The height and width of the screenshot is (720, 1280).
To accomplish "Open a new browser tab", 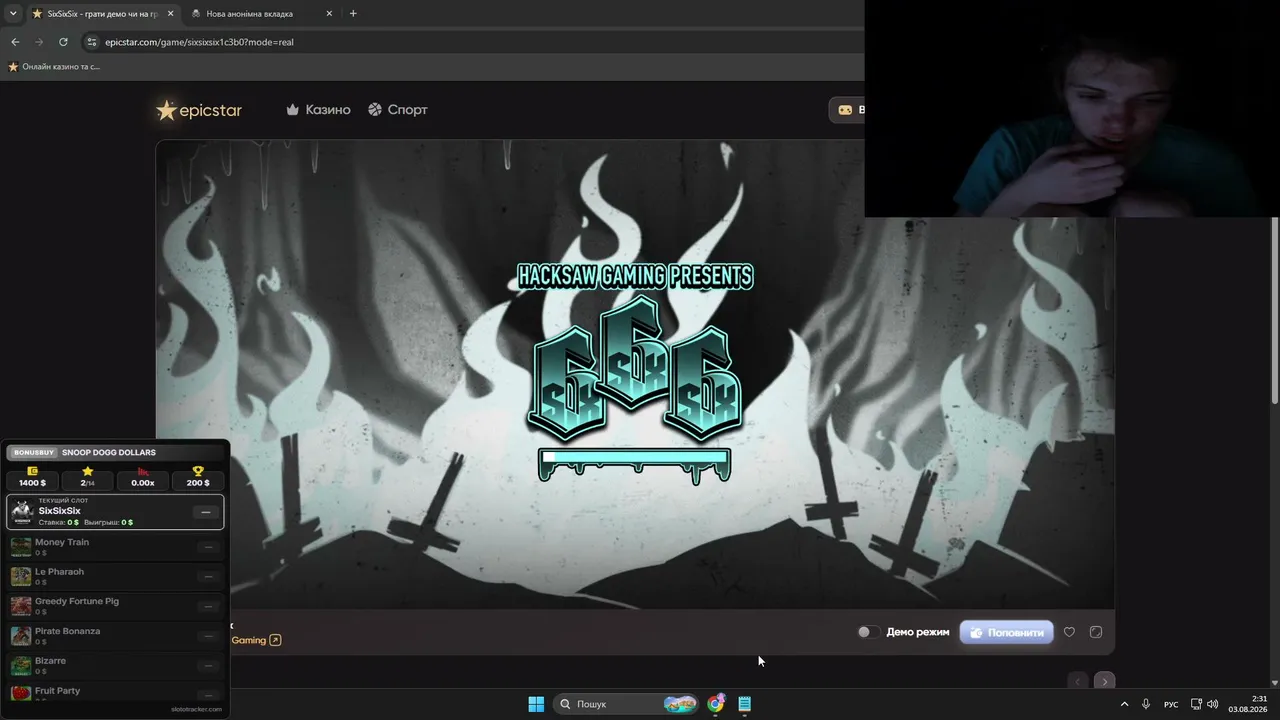I will [x=353, y=14].
